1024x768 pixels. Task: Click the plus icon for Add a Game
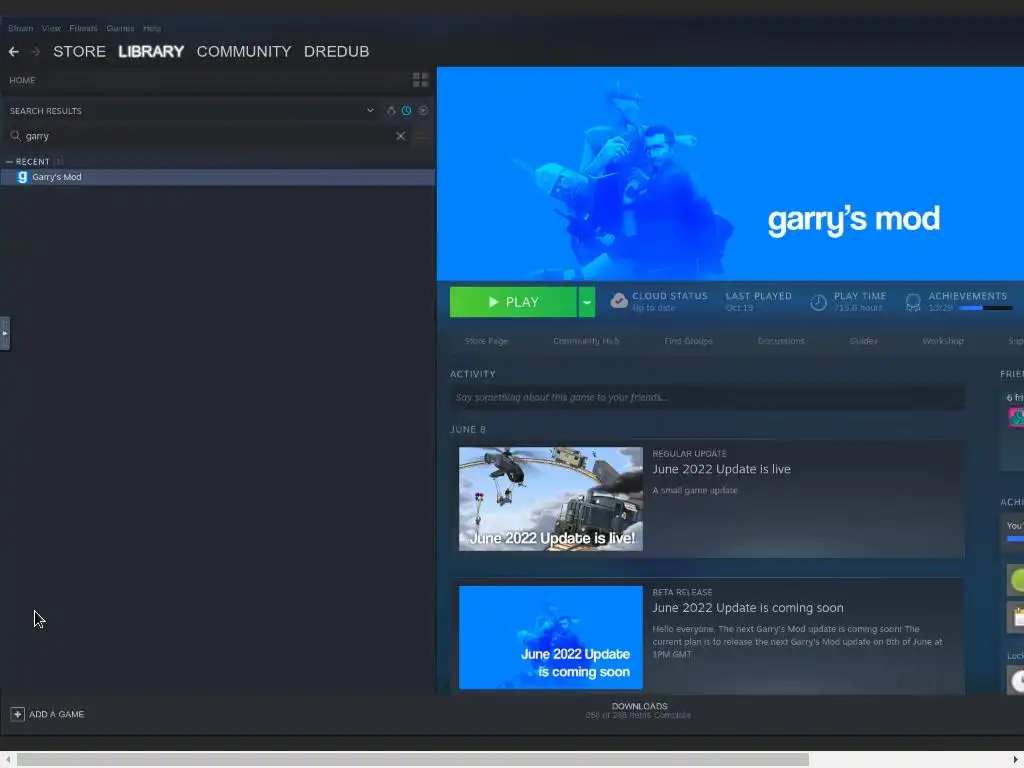coord(18,714)
